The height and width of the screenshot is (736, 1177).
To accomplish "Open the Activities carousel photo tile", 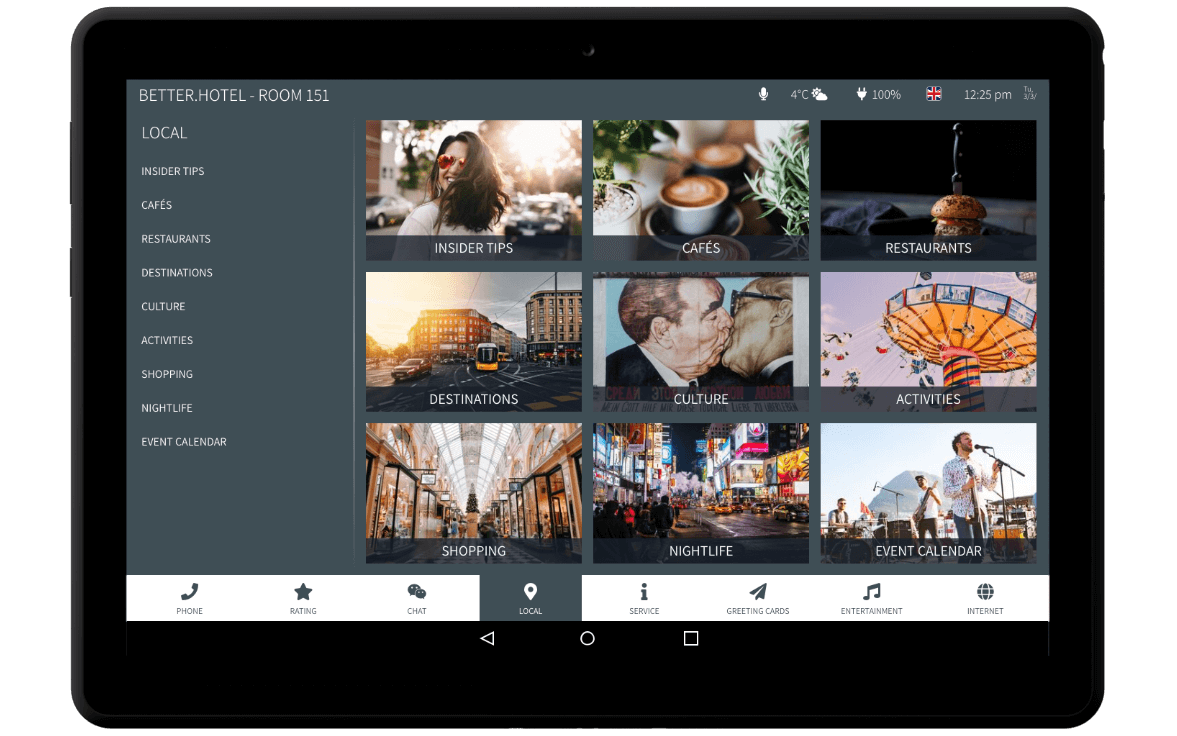I will click(x=929, y=342).
